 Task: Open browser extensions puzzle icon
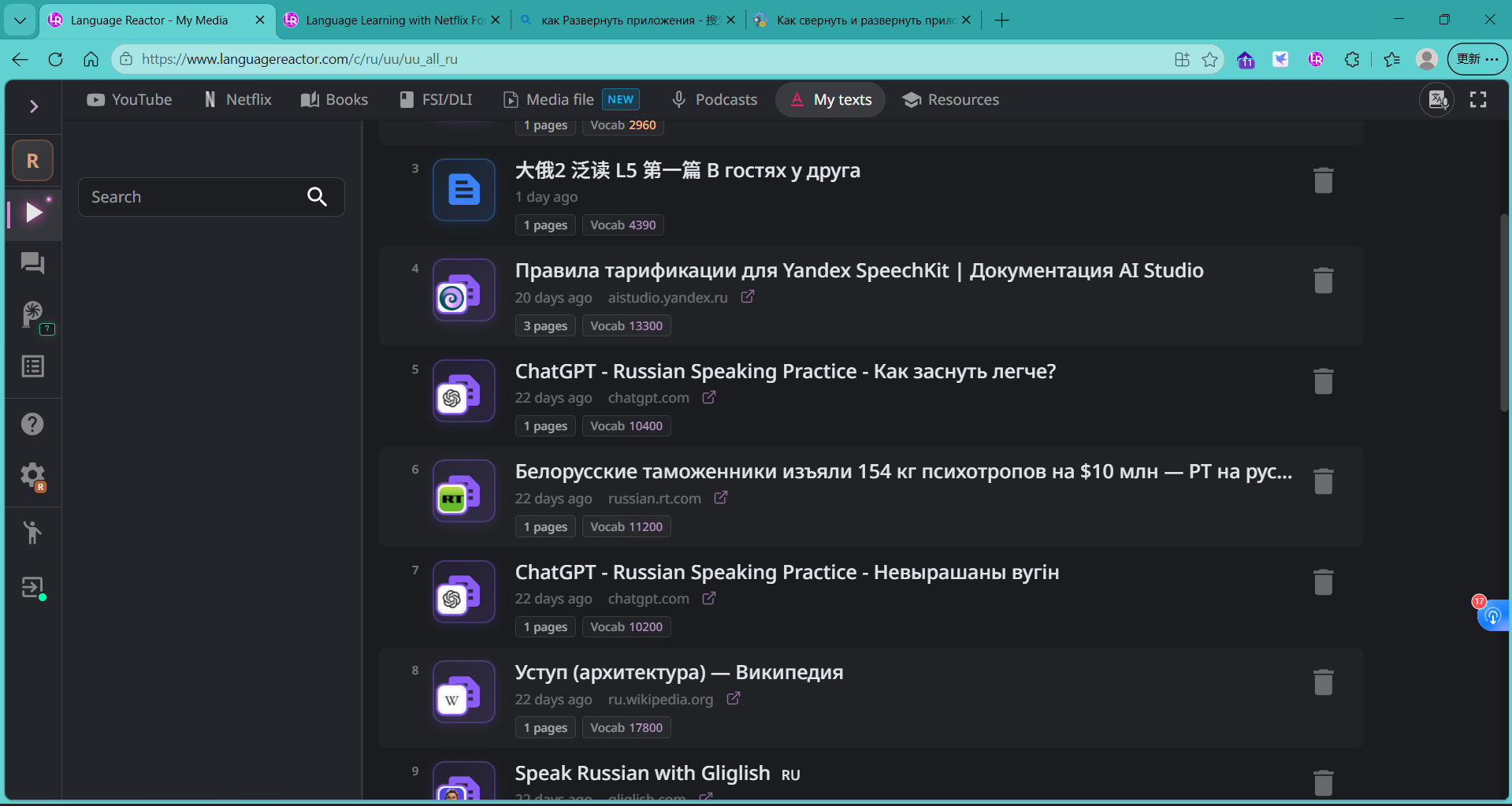pos(1352,59)
